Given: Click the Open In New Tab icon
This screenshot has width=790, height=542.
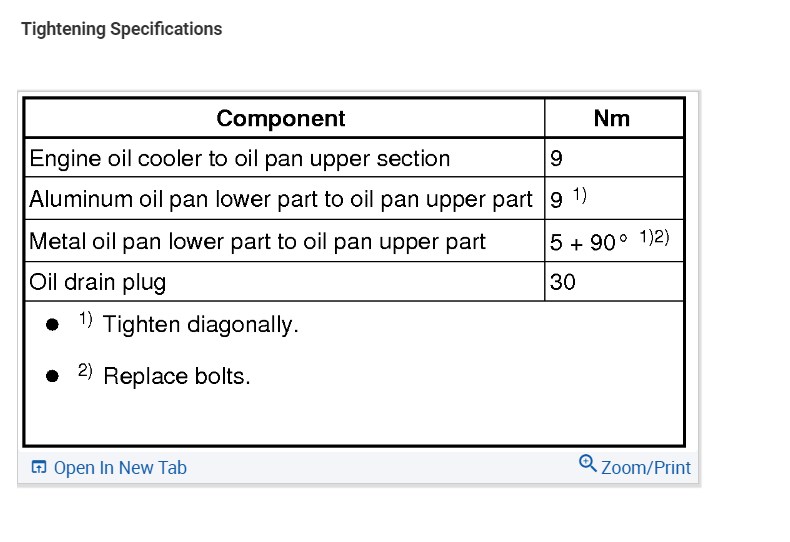Looking at the screenshot, I should 39,467.
